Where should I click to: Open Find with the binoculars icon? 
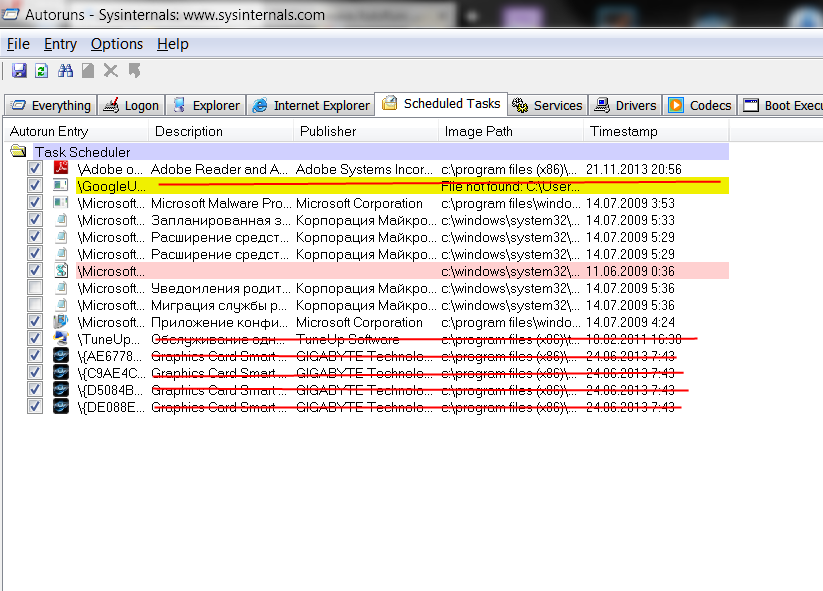65,70
